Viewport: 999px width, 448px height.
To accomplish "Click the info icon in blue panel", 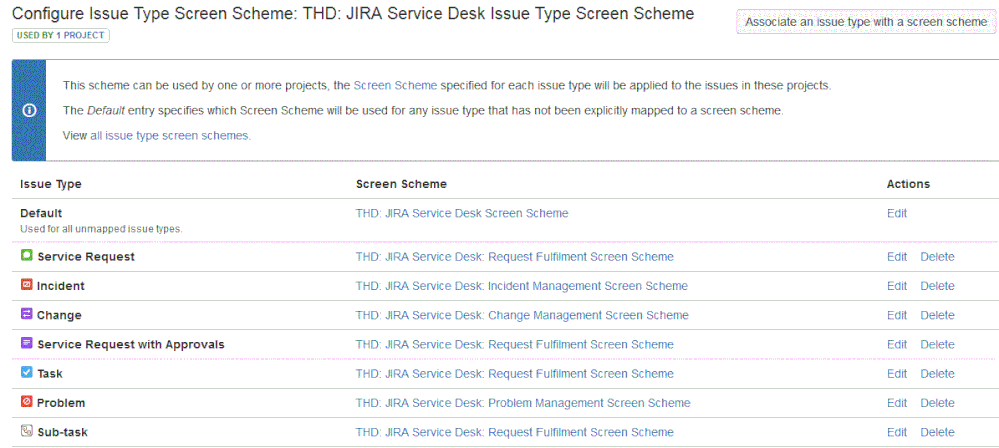I will (x=29, y=110).
